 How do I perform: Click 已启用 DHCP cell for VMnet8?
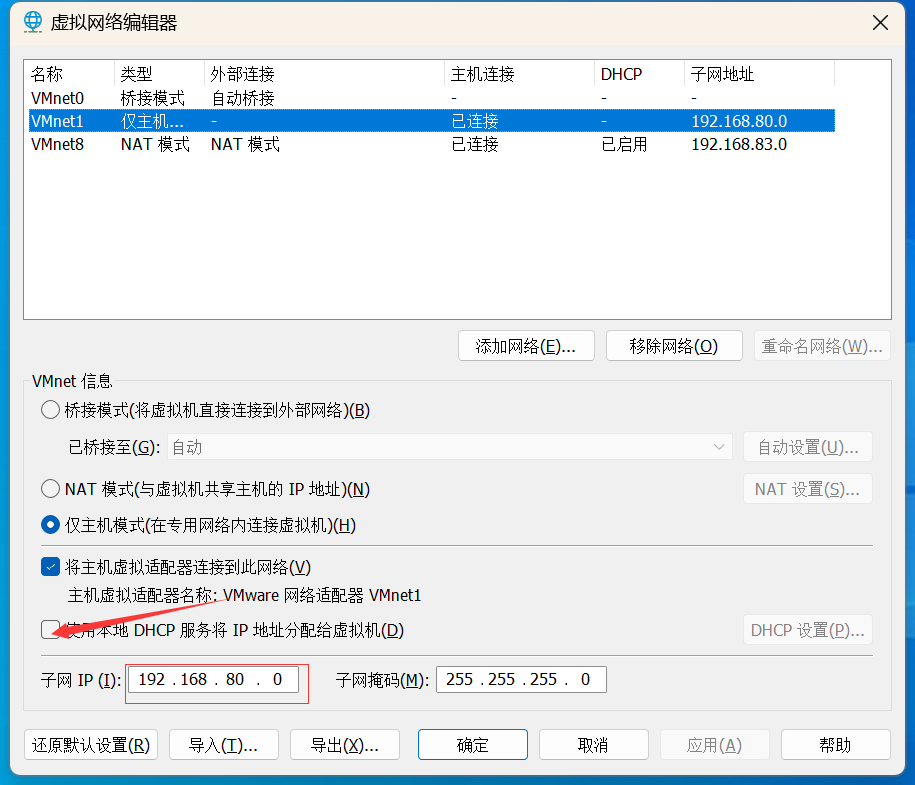[x=624, y=144]
